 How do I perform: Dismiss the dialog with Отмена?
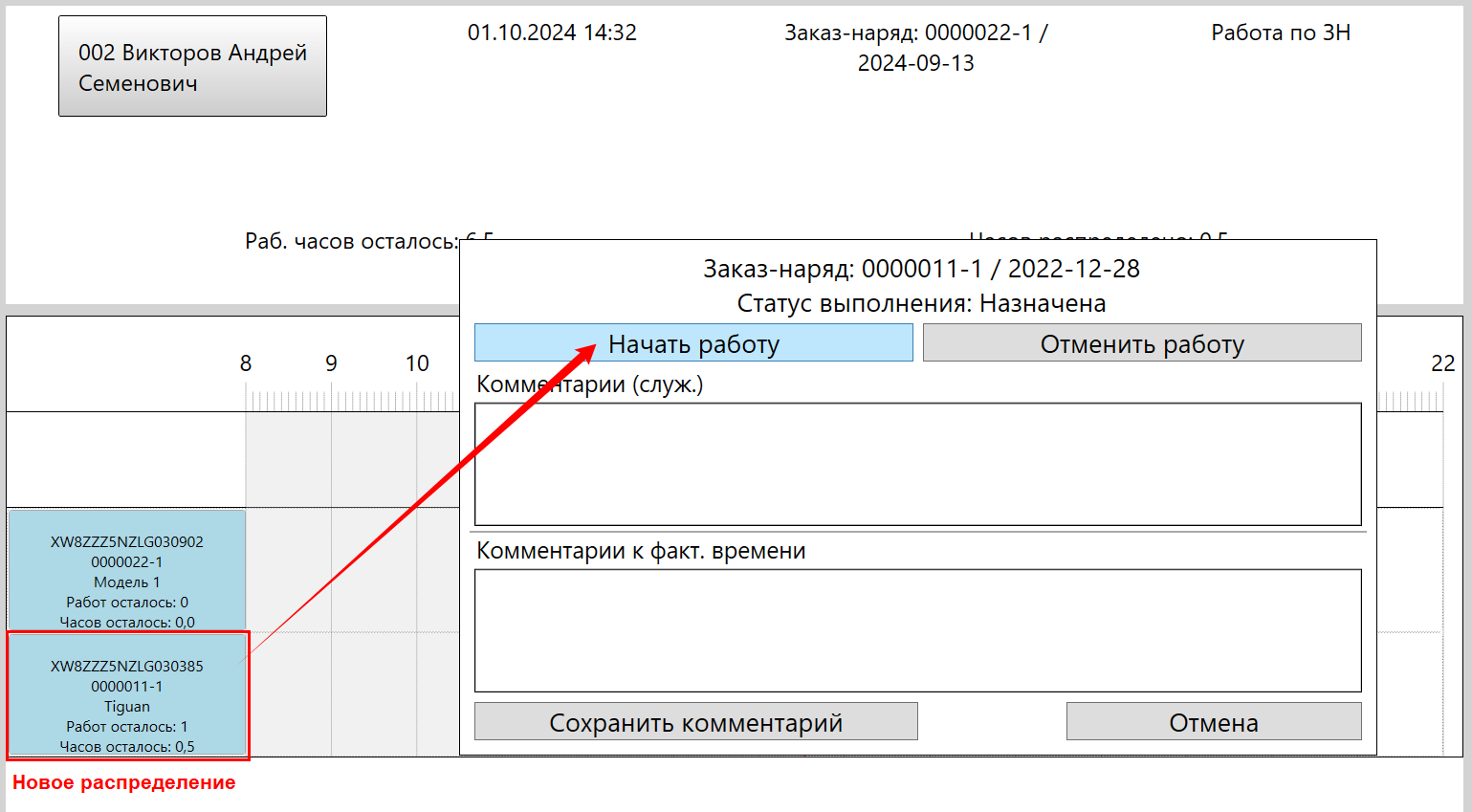tap(1213, 722)
